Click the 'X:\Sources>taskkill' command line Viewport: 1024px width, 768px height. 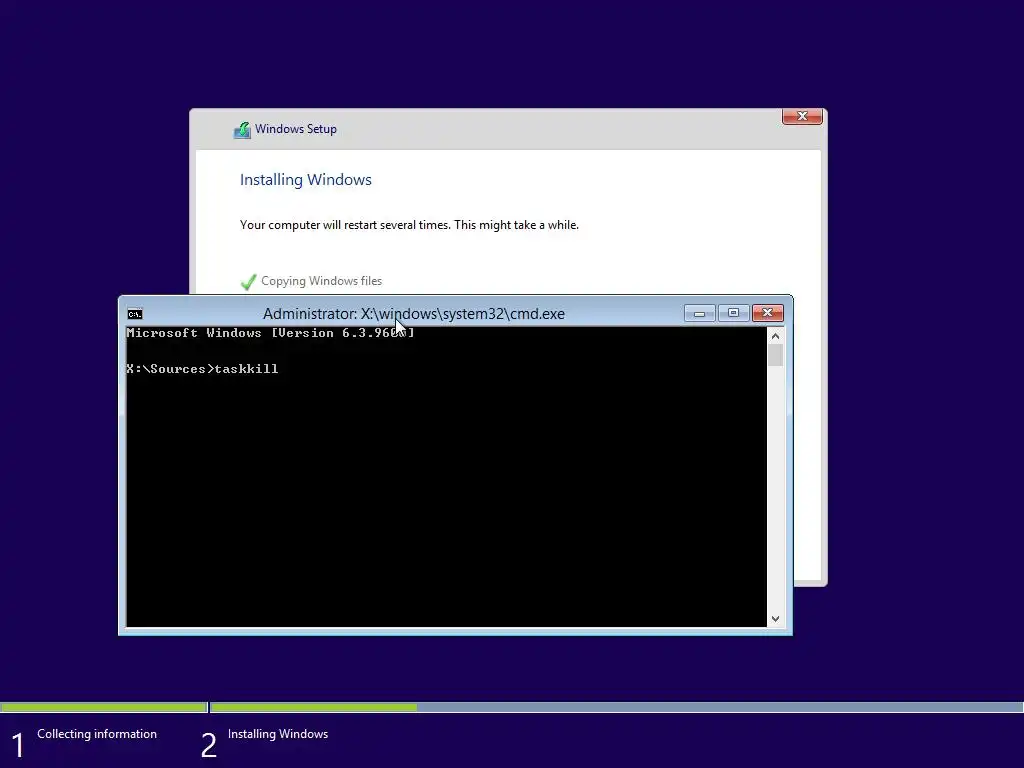pos(202,369)
